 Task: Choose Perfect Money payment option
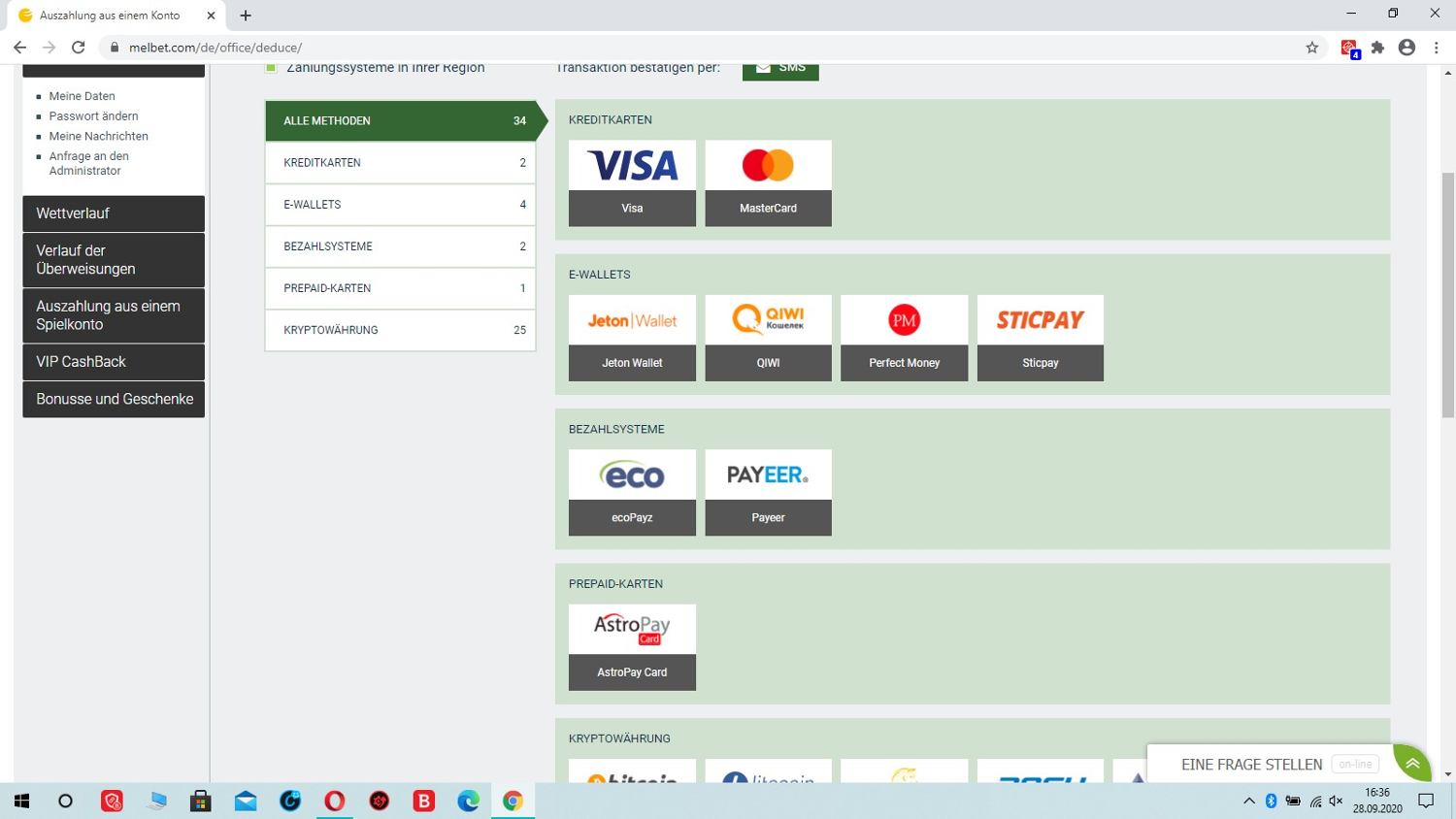coord(904,338)
